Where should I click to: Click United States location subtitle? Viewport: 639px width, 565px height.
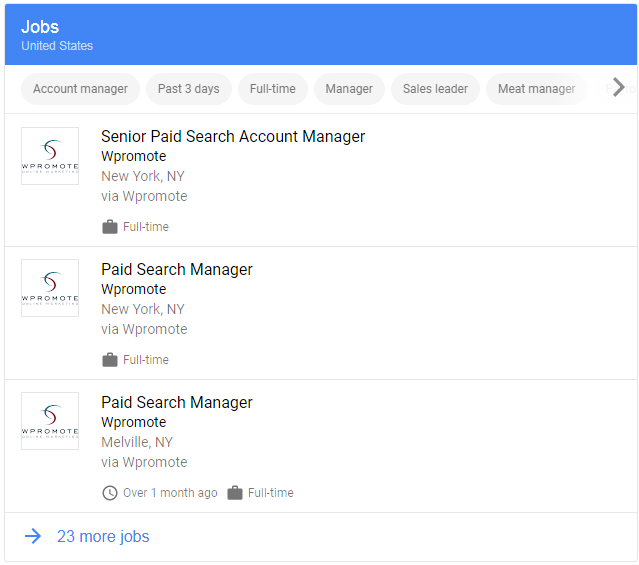[x=57, y=46]
